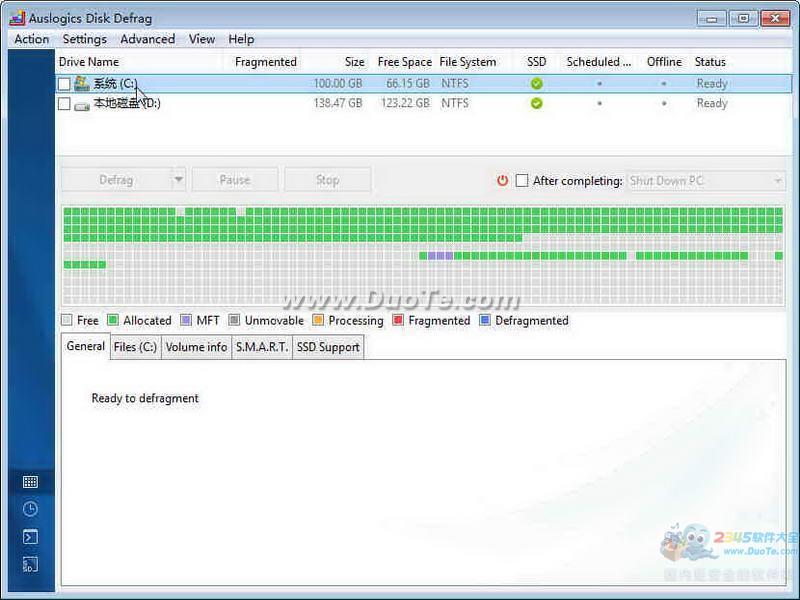
Task: Open the Settings menu
Action: [x=85, y=39]
